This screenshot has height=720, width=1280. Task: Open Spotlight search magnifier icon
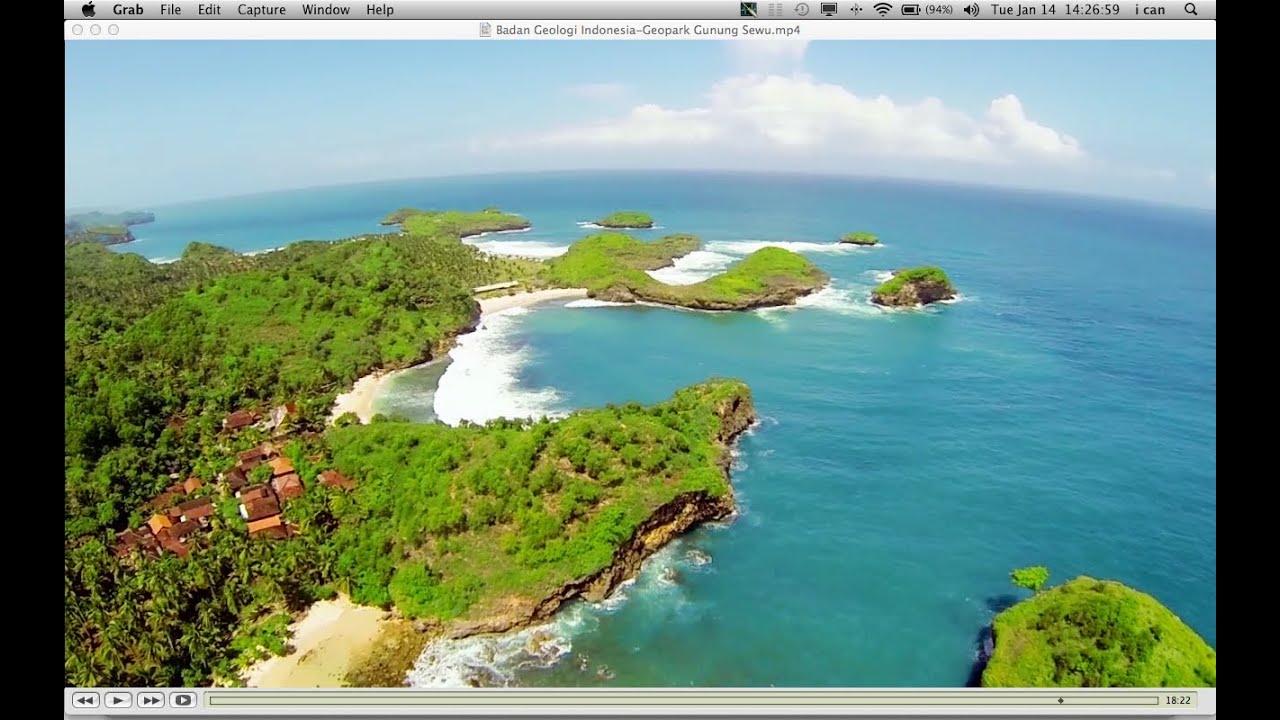(1191, 9)
